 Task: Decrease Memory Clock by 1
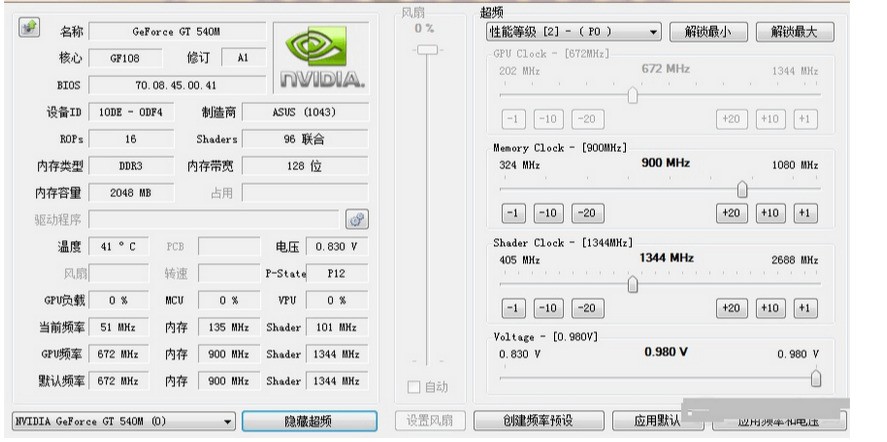coord(513,213)
